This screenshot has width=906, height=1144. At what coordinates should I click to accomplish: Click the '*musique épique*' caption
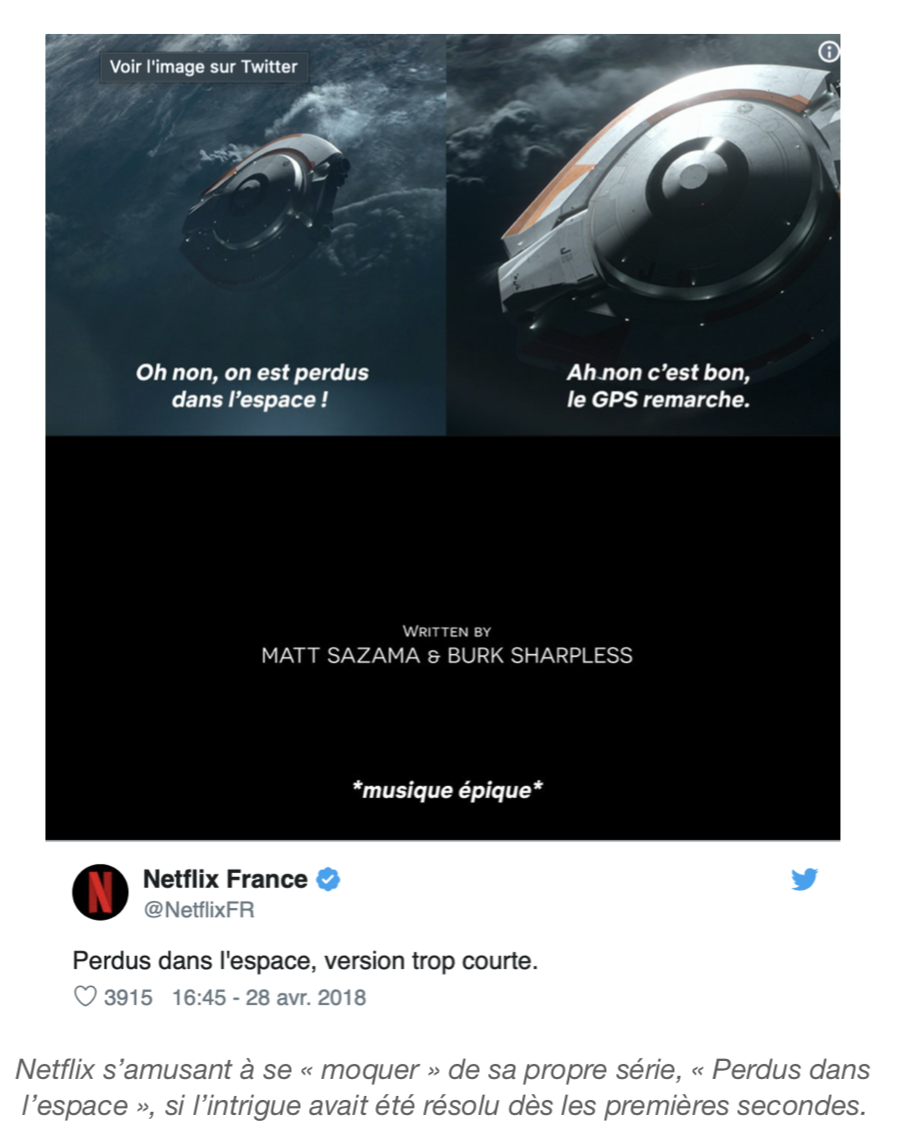click(x=447, y=790)
